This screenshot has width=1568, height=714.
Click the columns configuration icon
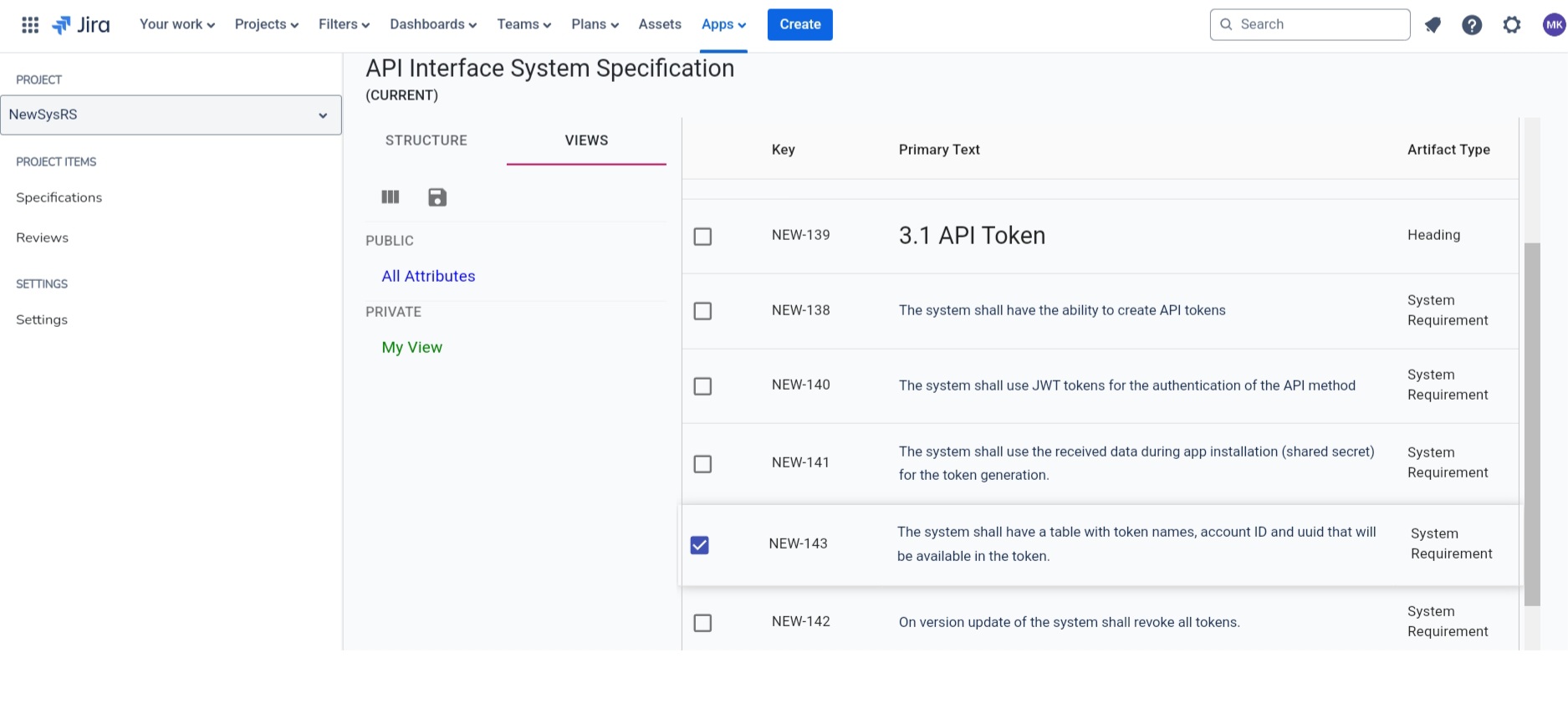[391, 197]
